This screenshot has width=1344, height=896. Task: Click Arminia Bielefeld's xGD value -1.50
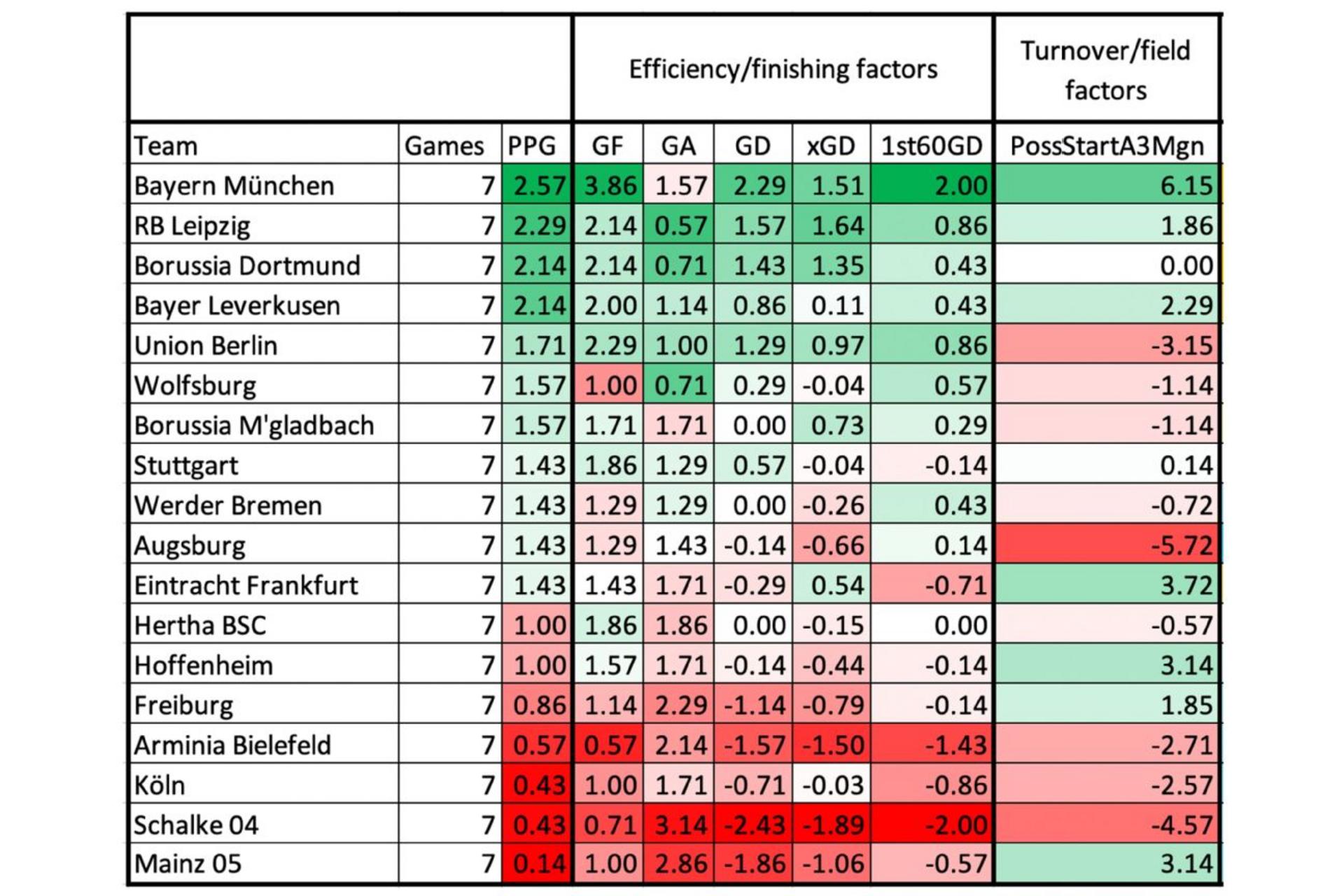coord(832,745)
